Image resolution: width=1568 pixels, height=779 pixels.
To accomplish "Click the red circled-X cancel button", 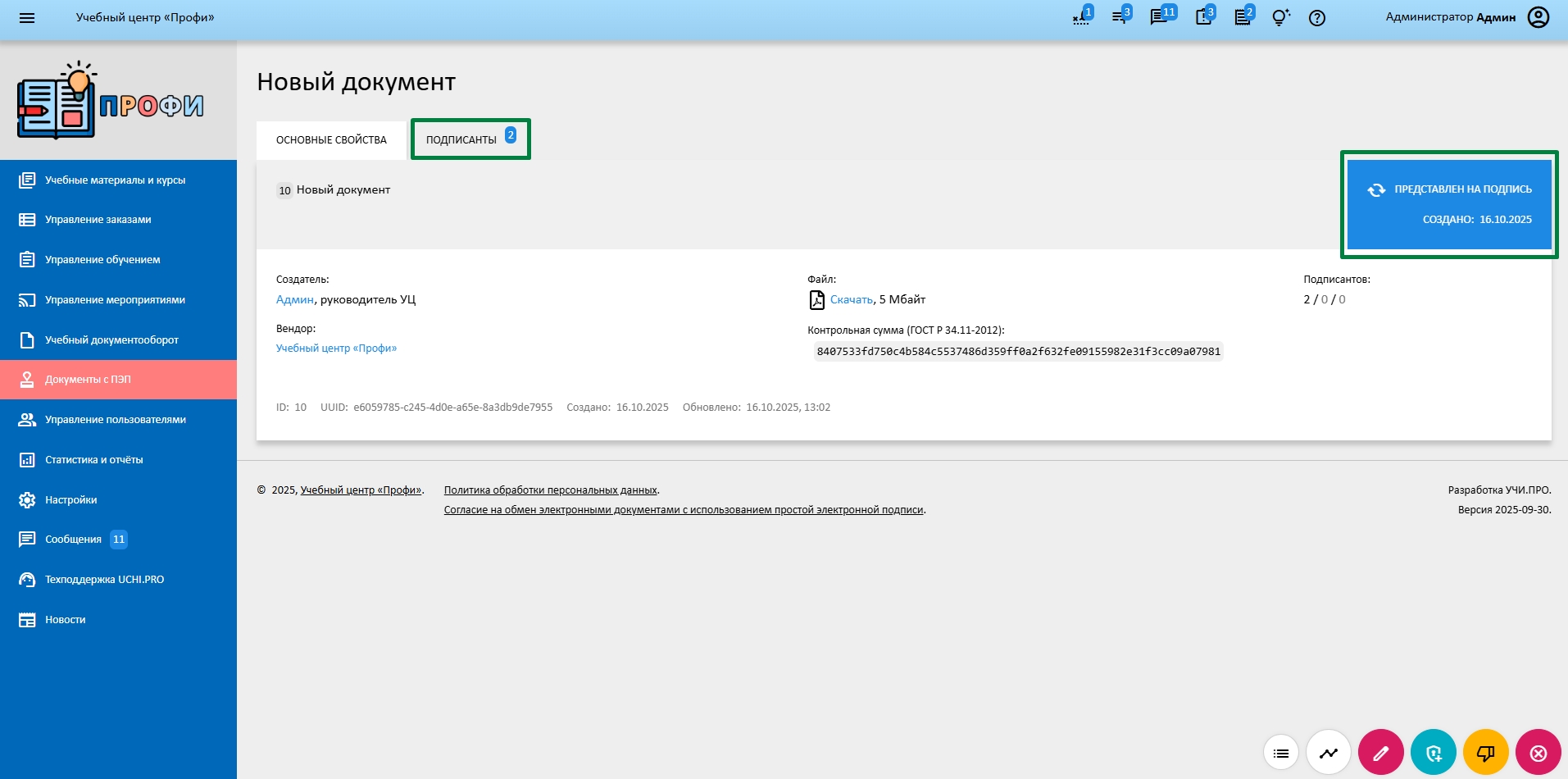I will [x=1538, y=752].
